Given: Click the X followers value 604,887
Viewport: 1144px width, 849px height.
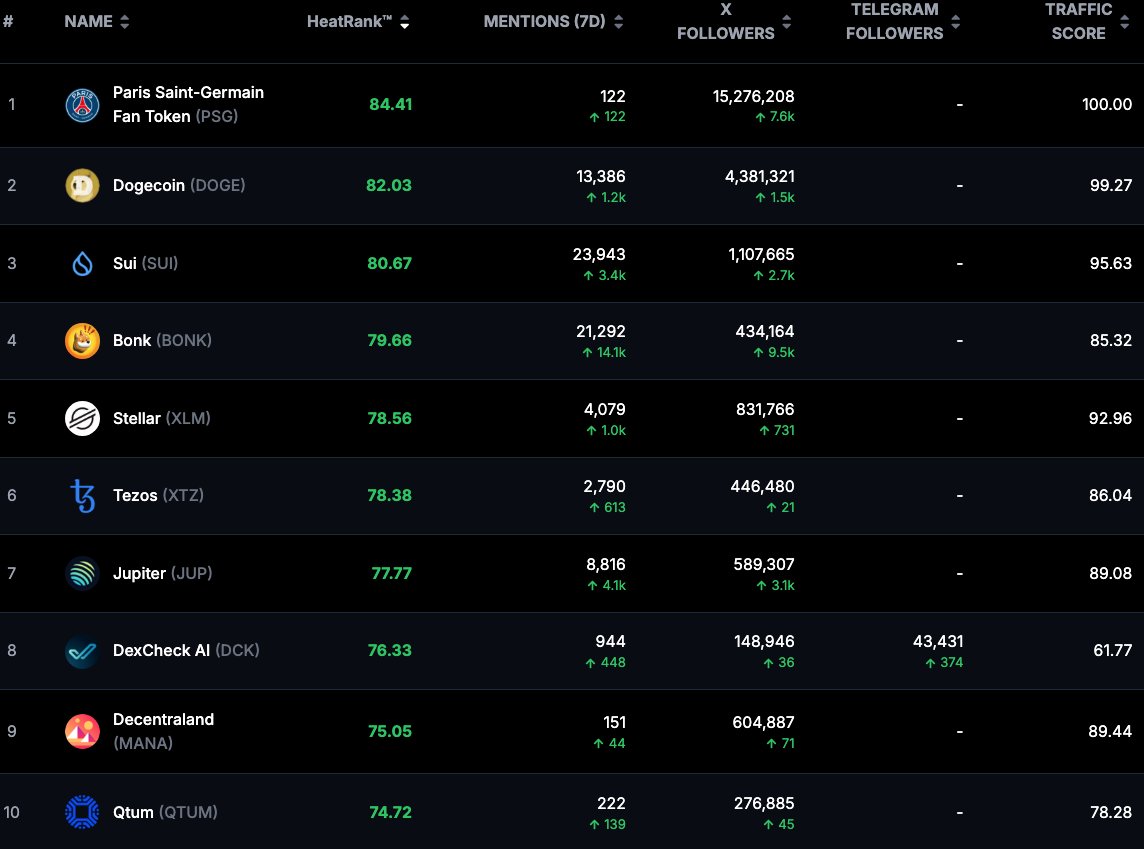Looking at the screenshot, I should [763, 722].
